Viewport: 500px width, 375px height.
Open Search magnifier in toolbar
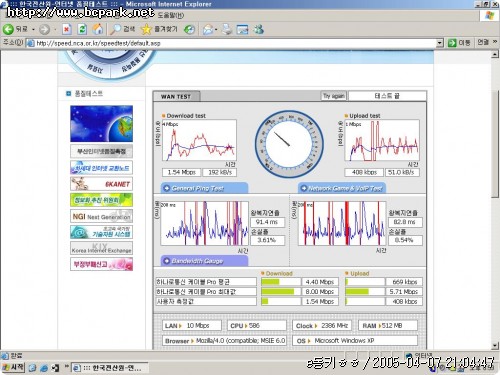pyautogui.click(x=116, y=29)
